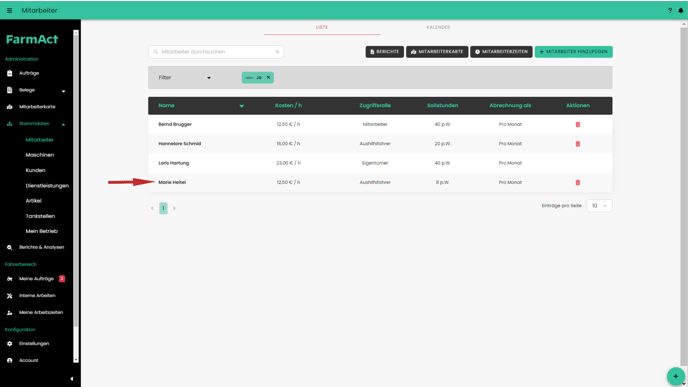Open the hamburger menu icon
Screen dimensions: 688x387
pos(9,11)
